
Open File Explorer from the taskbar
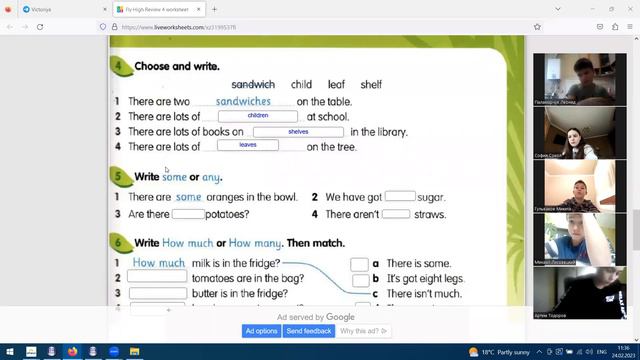tap(134, 351)
